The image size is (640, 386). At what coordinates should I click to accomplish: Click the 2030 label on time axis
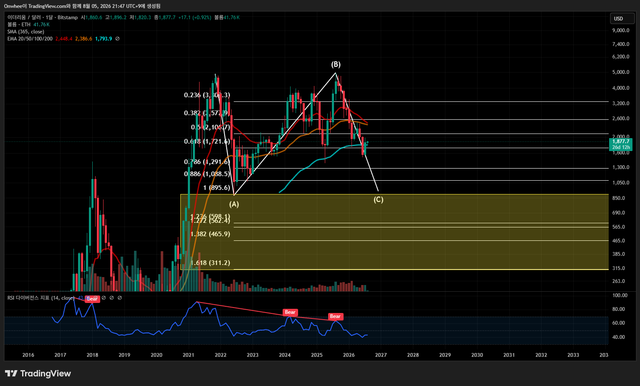point(477,355)
